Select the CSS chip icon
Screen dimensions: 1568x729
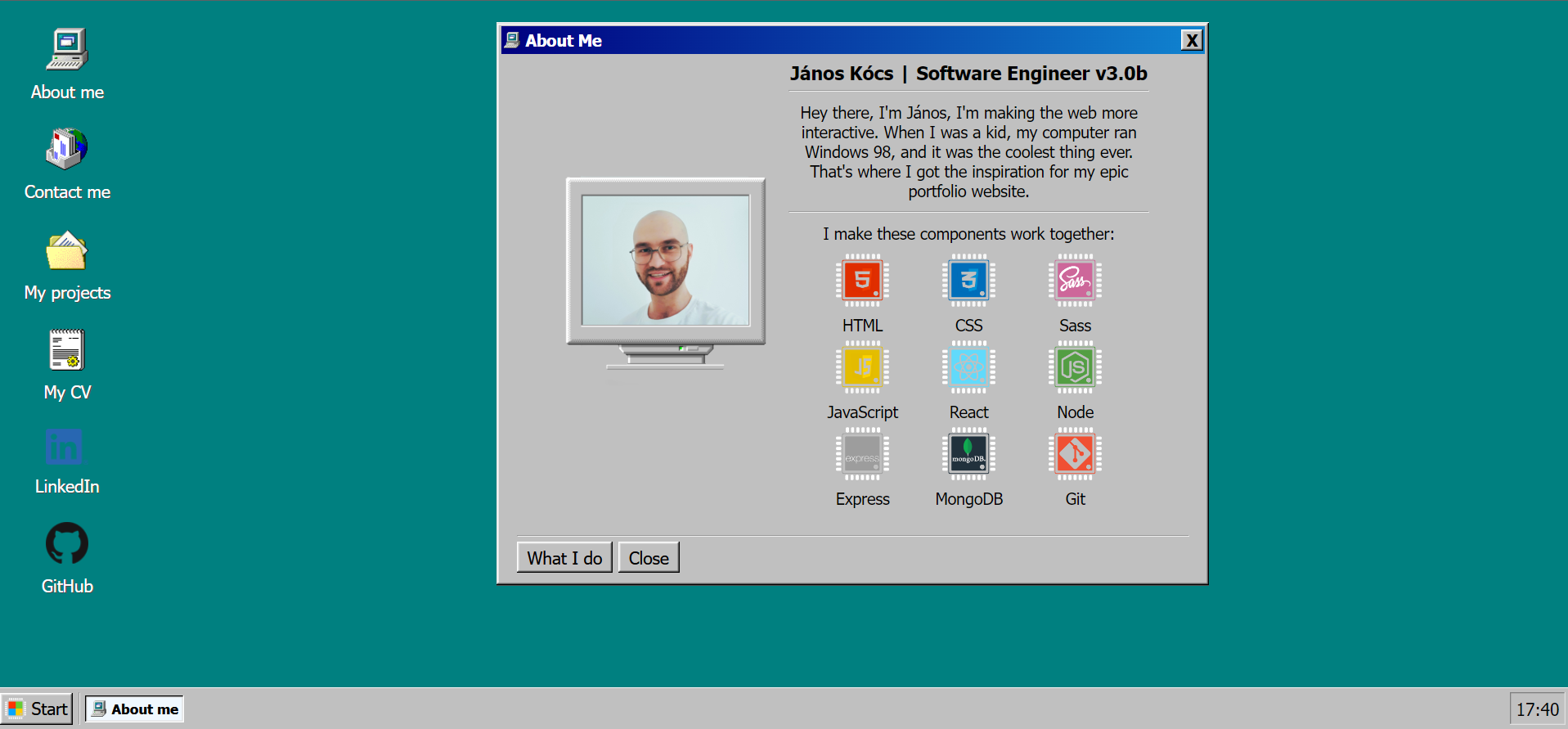pos(968,281)
